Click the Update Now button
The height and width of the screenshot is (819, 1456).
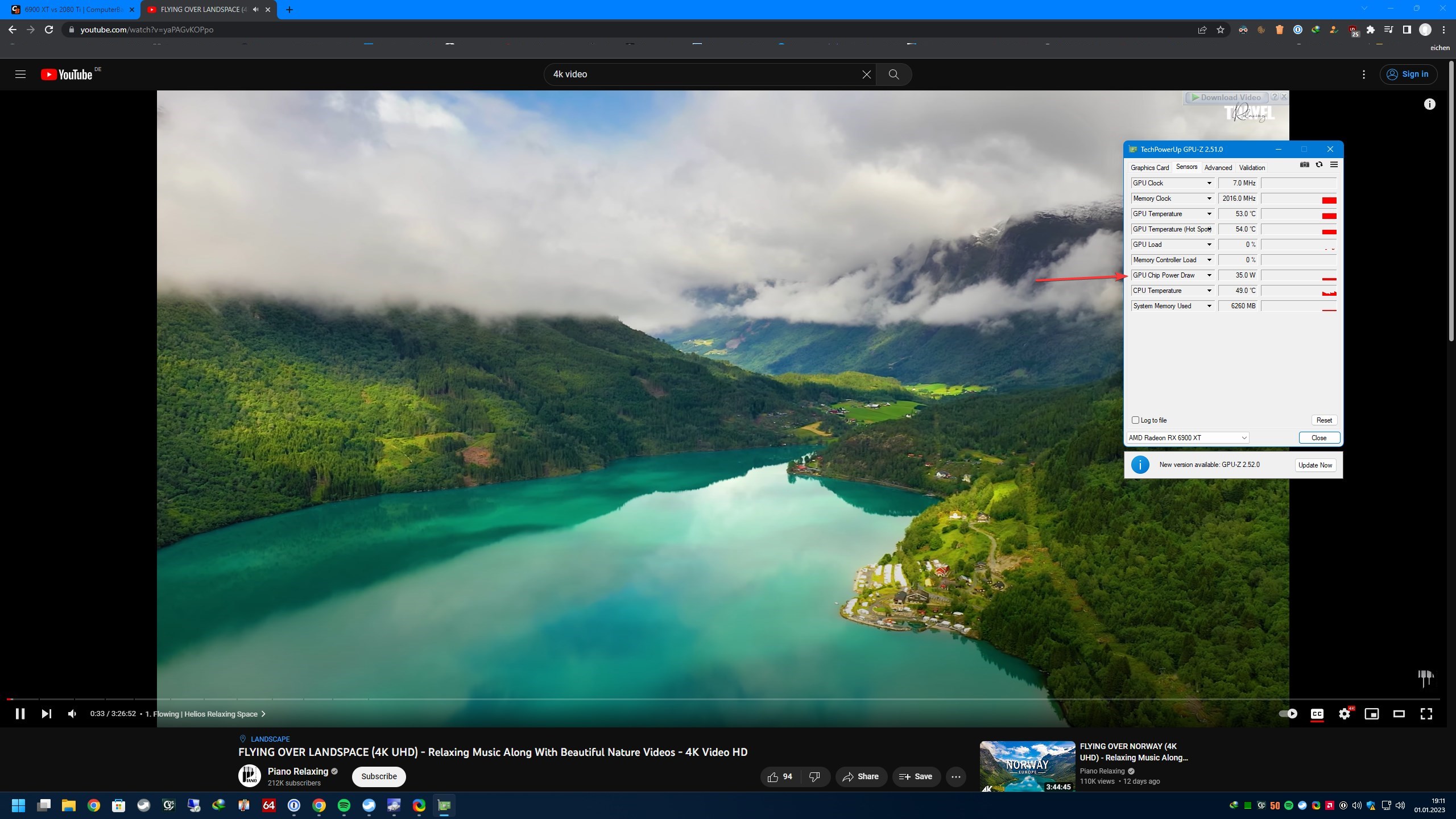(1315, 465)
